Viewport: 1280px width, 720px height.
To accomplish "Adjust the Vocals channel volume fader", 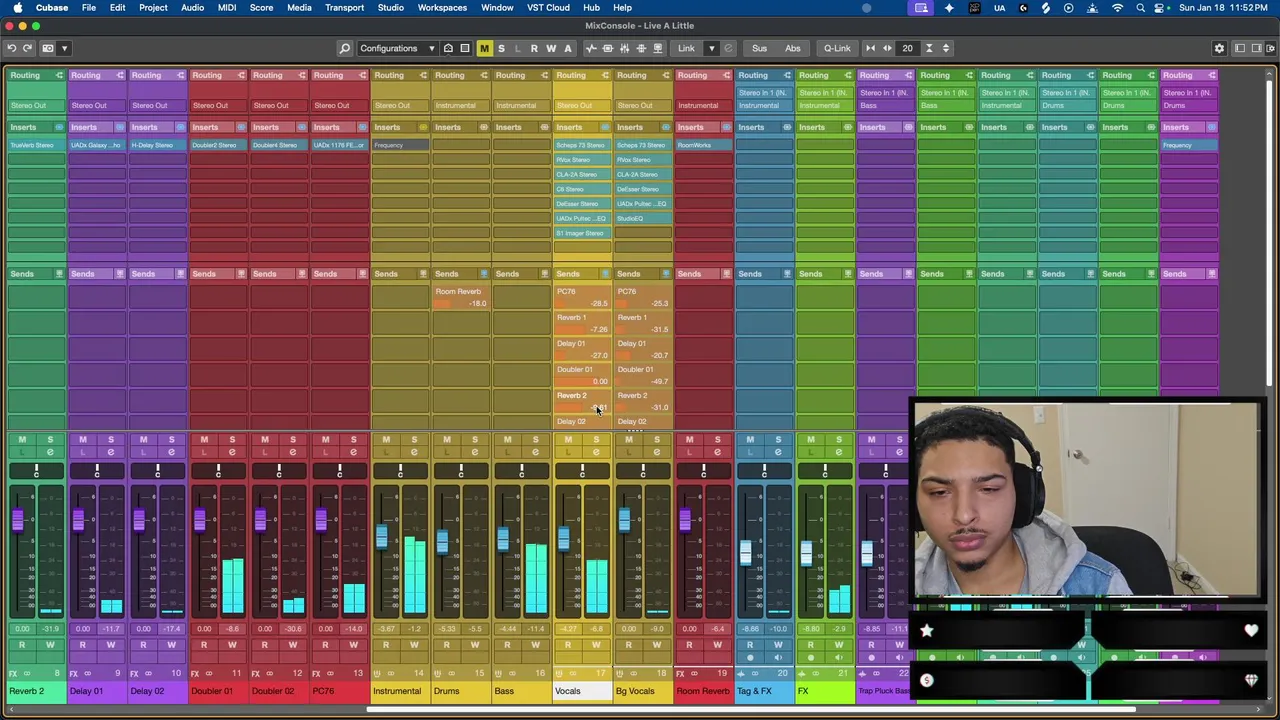I will pos(563,540).
